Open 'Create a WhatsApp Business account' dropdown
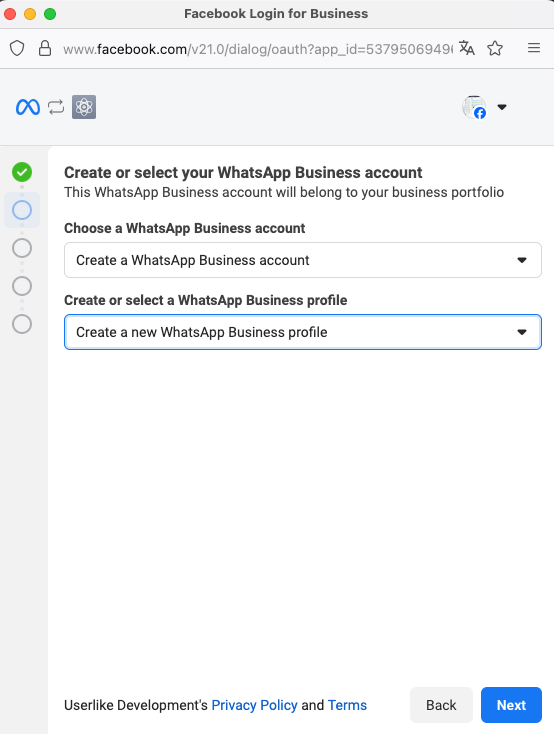The height and width of the screenshot is (734, 554). coord(303,260)
